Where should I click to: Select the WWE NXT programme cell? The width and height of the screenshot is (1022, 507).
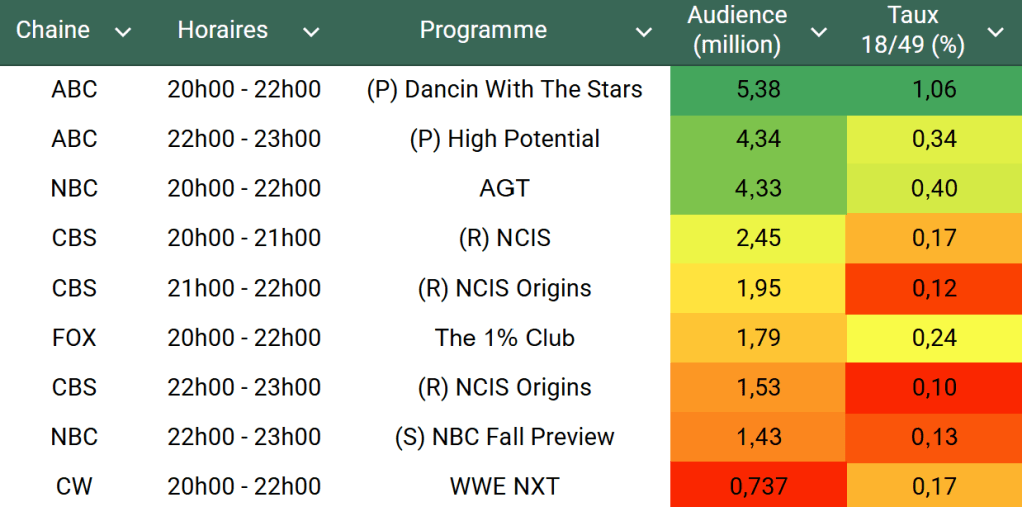(504, 487)
